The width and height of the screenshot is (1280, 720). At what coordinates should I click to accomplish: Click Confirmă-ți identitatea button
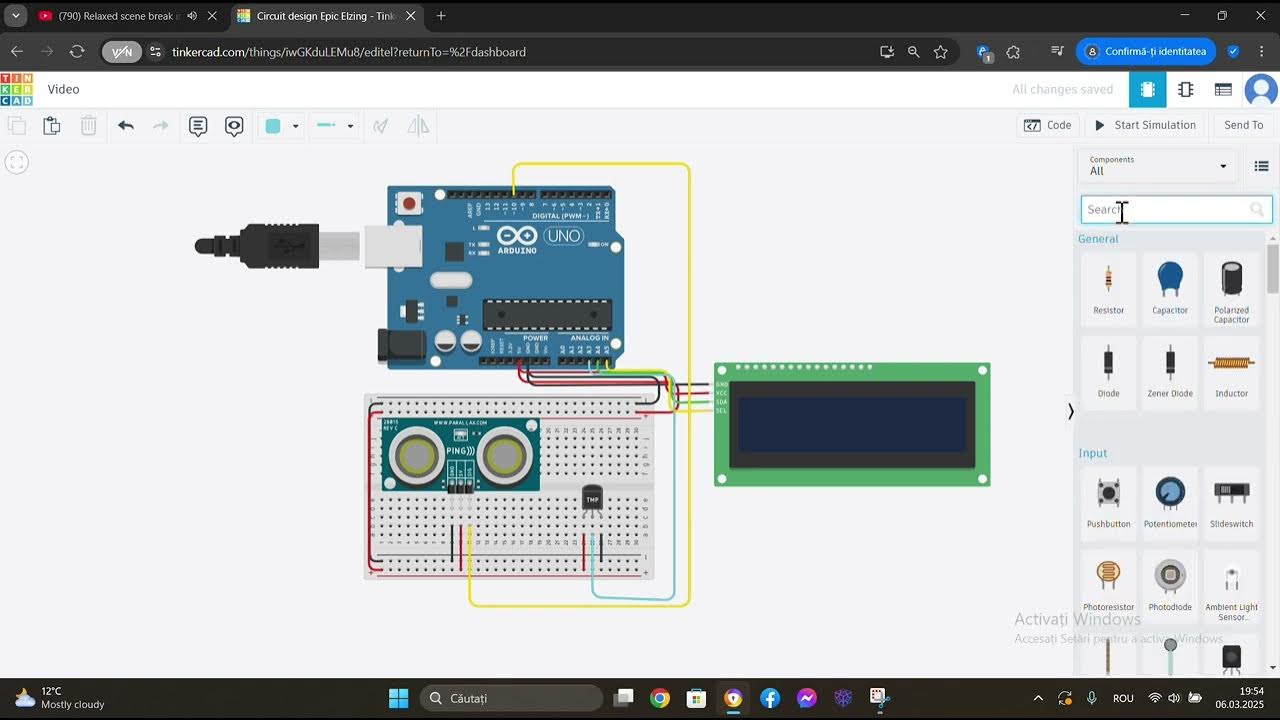[1147, 51]
